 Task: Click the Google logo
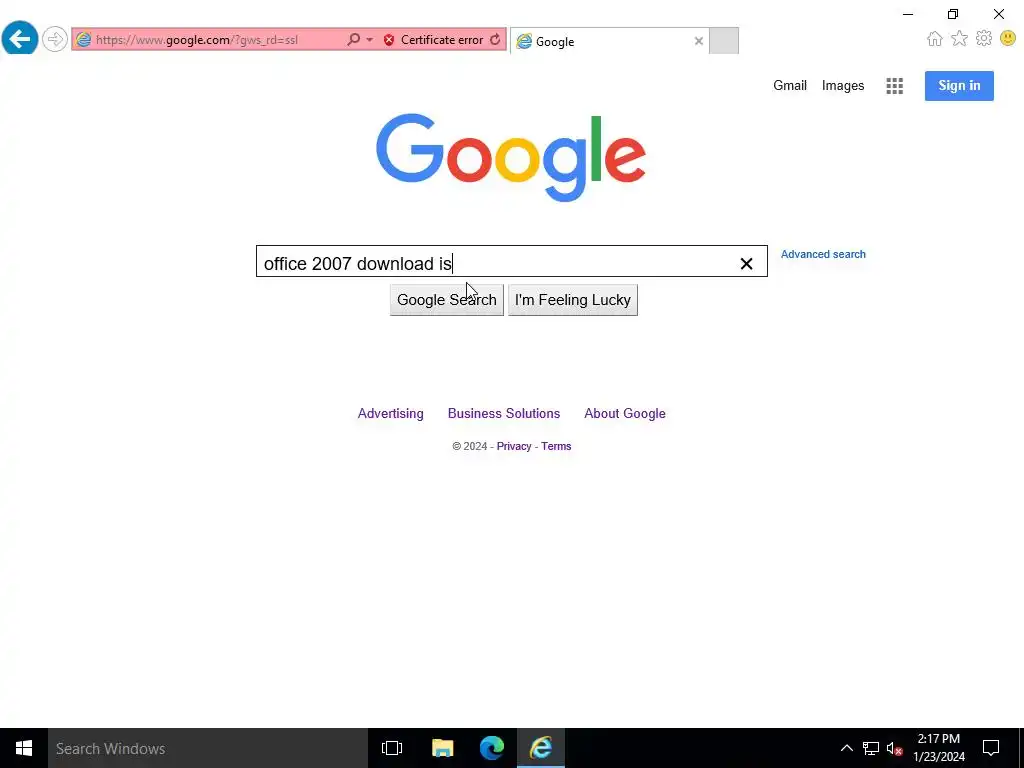click(511, 157)
